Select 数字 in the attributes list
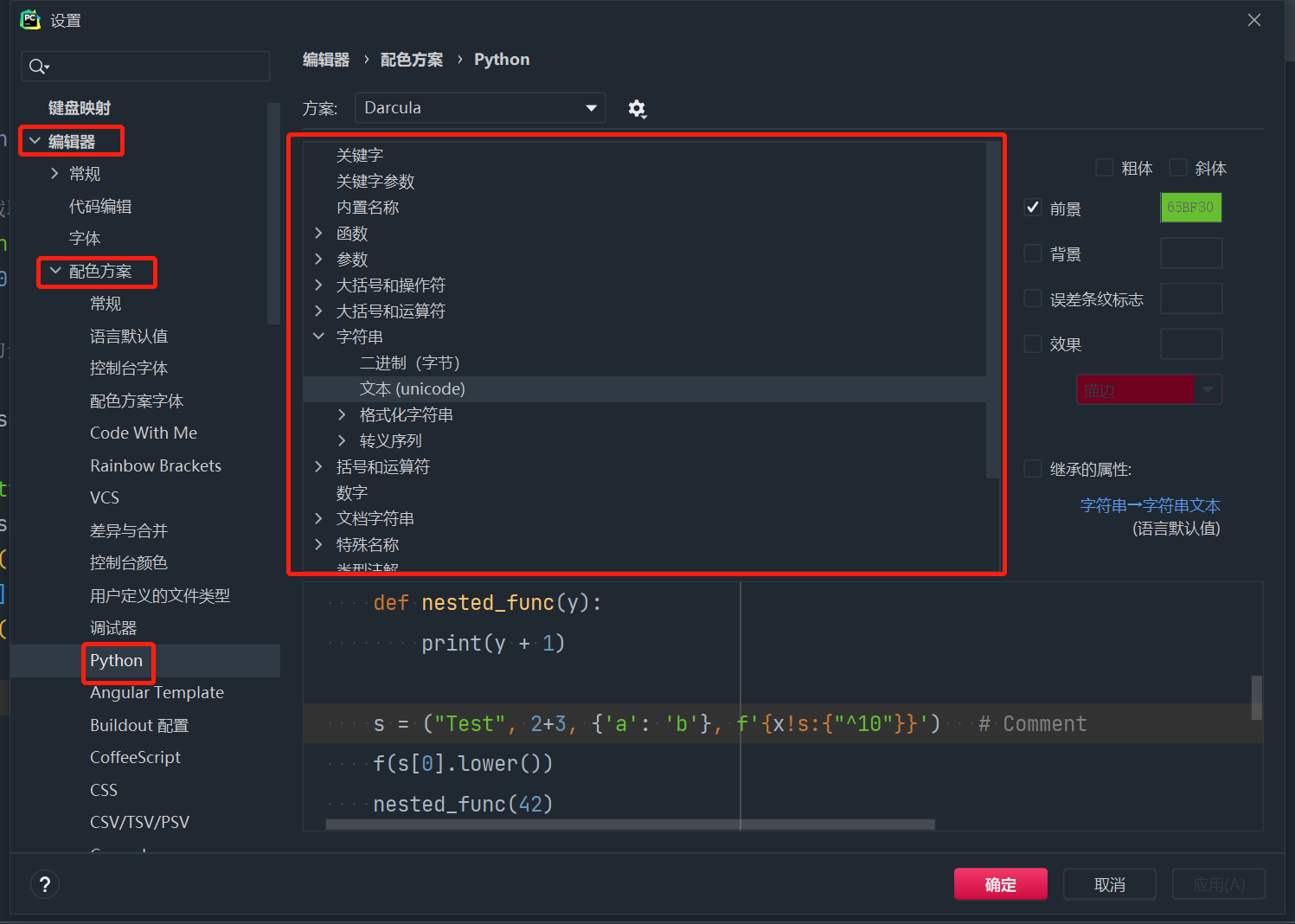The height and width of the screenshot is (924, 1295). [352, 492]
